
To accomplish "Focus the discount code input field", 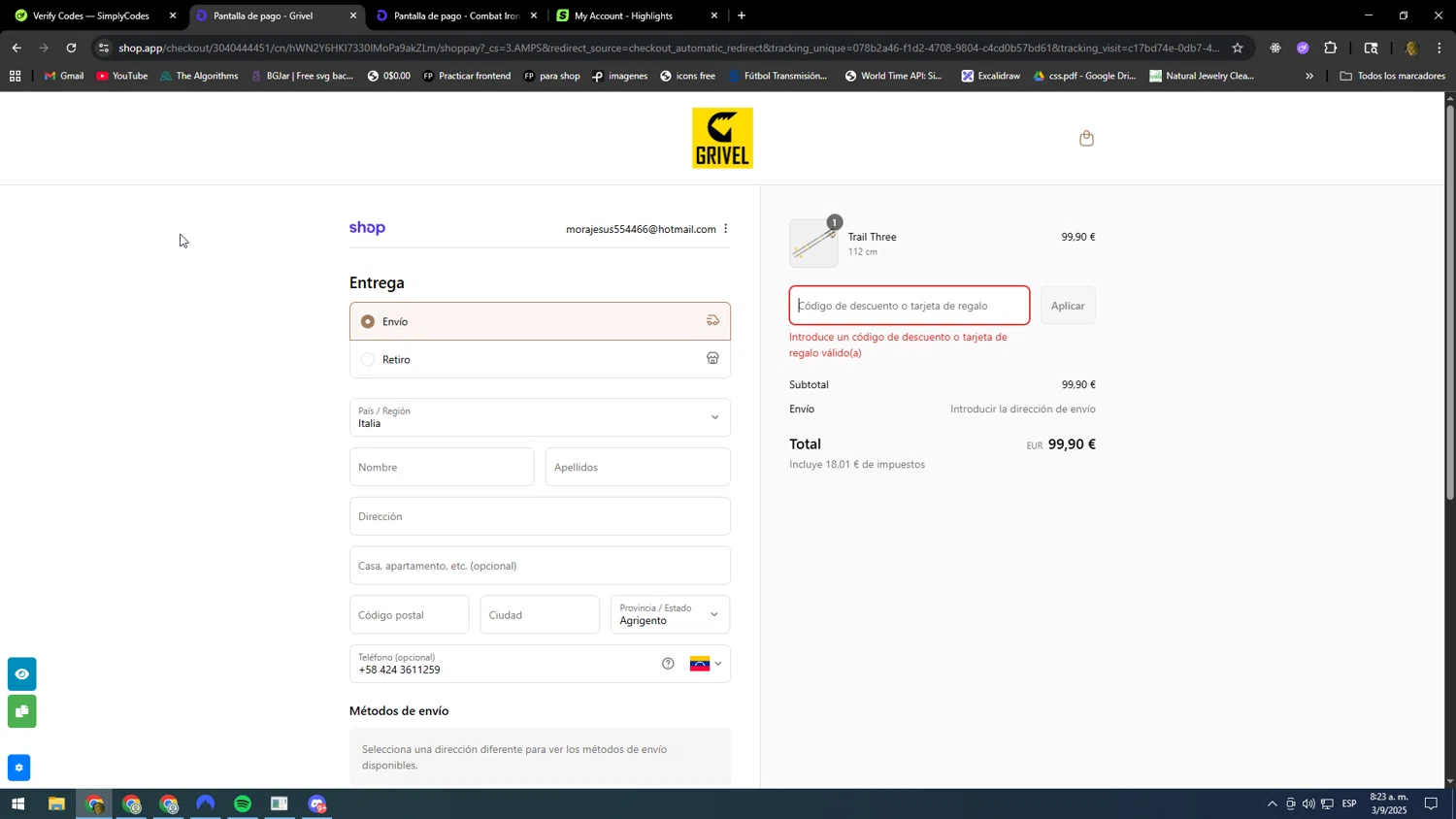I will [910, 306].
